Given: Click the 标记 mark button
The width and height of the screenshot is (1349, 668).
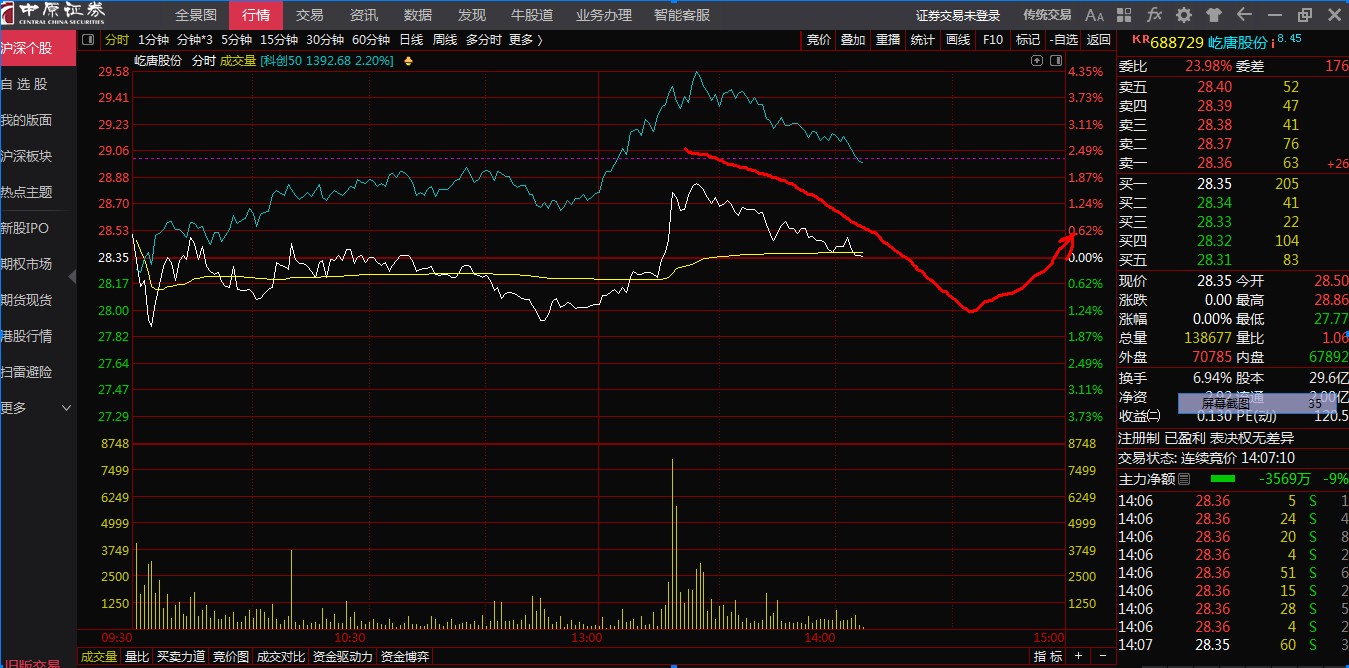Looking at the screenshot, I should 1028,40.
